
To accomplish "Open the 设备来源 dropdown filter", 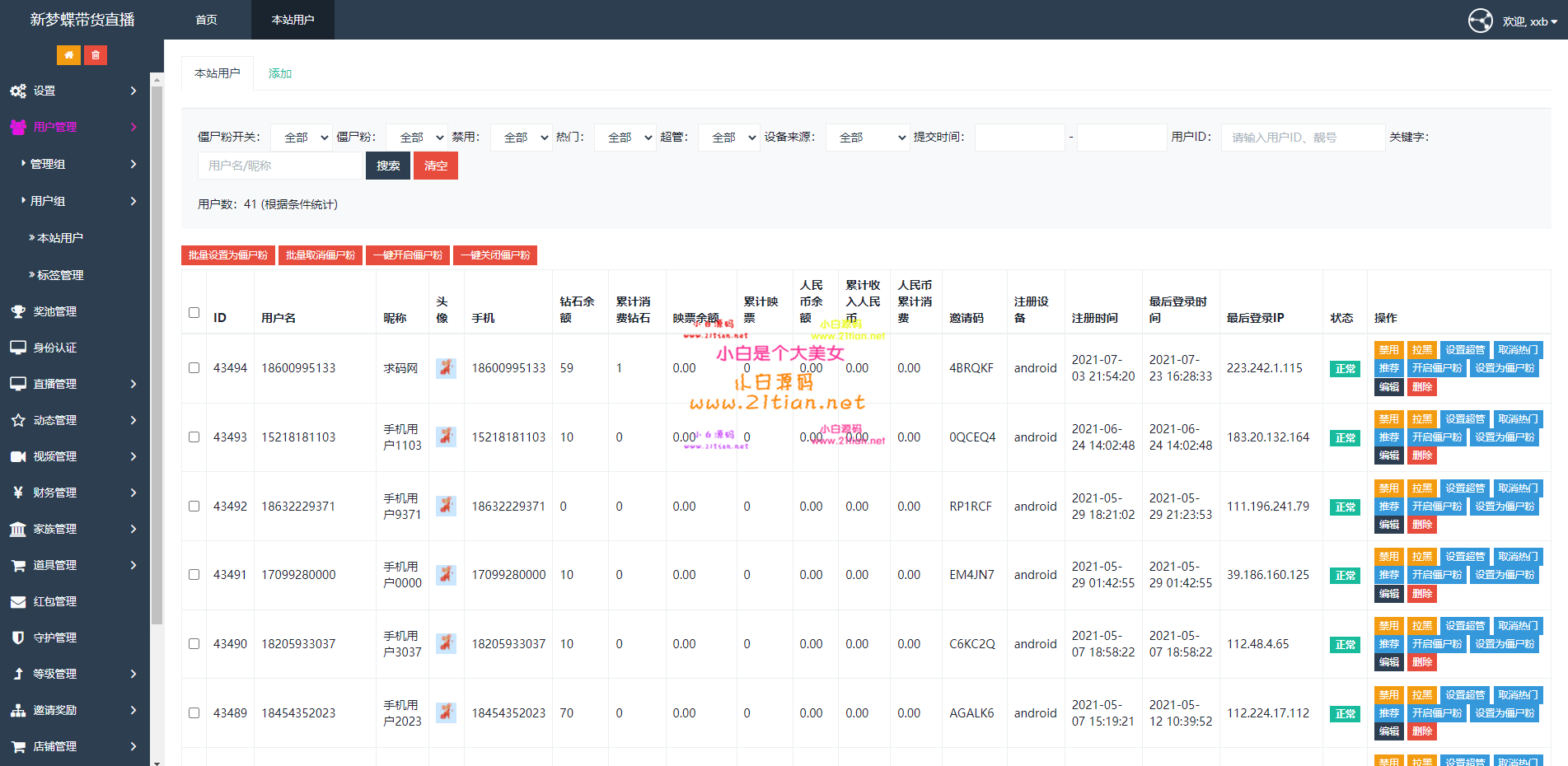I will coord(868,138).
